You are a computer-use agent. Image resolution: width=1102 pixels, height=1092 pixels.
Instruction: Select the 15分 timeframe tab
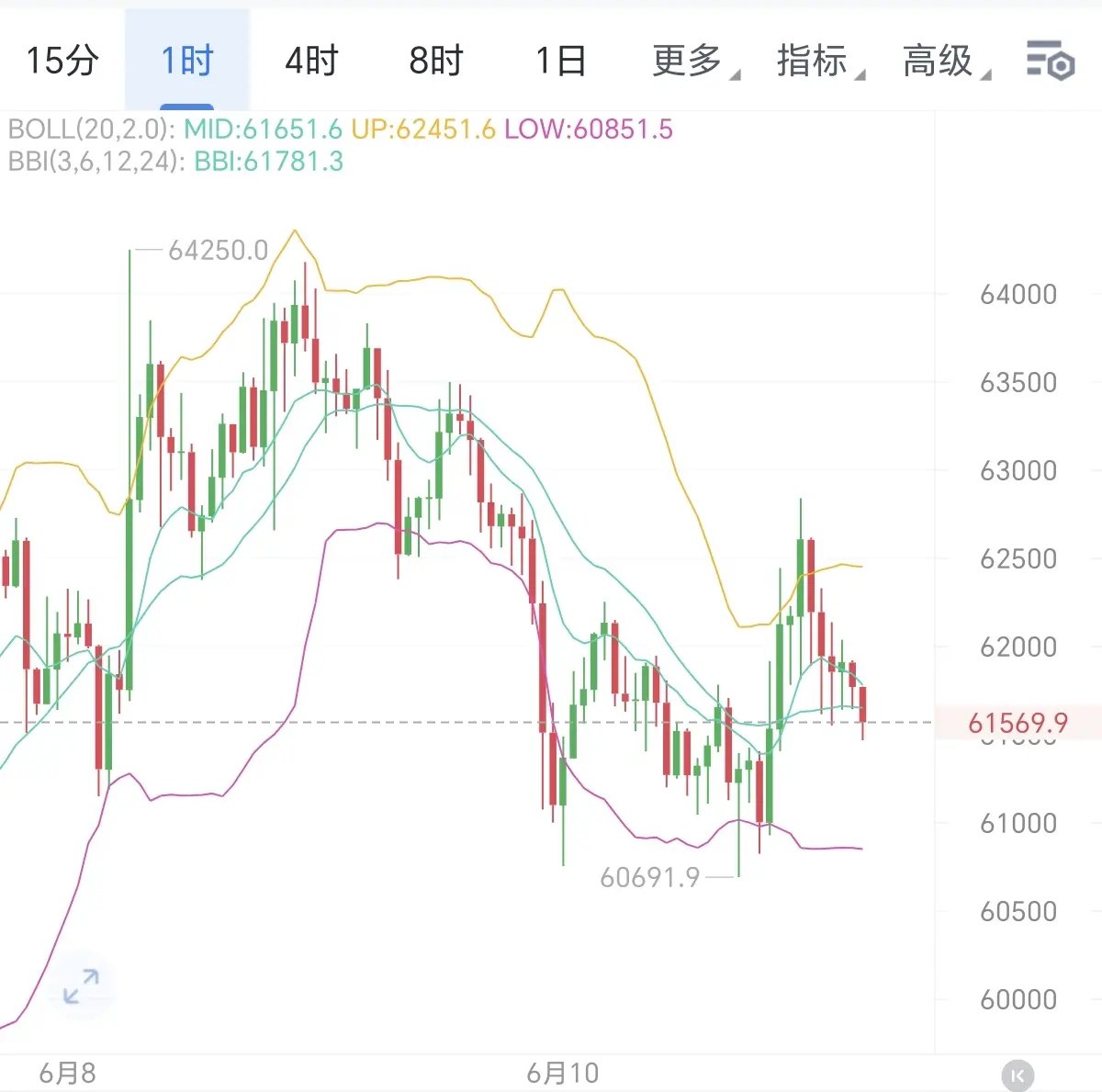(62, 61)
